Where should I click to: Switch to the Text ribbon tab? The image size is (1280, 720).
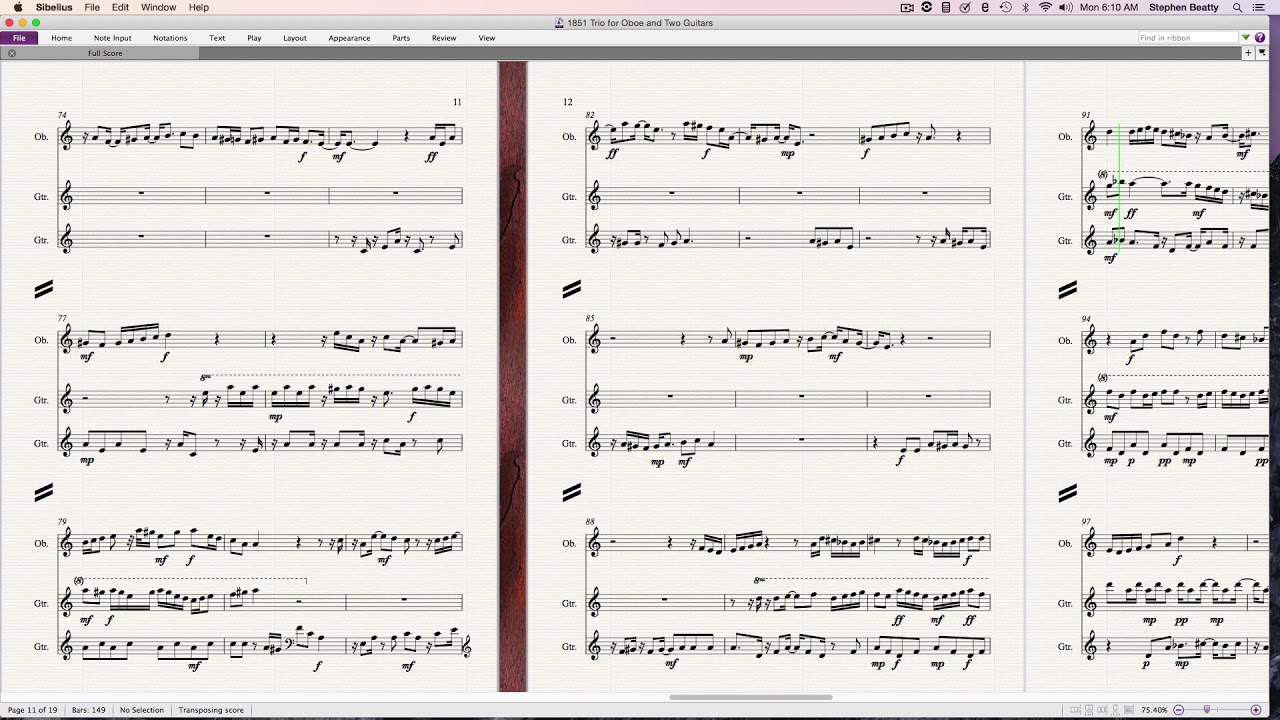pyautogui.click(x=217, y=38)
